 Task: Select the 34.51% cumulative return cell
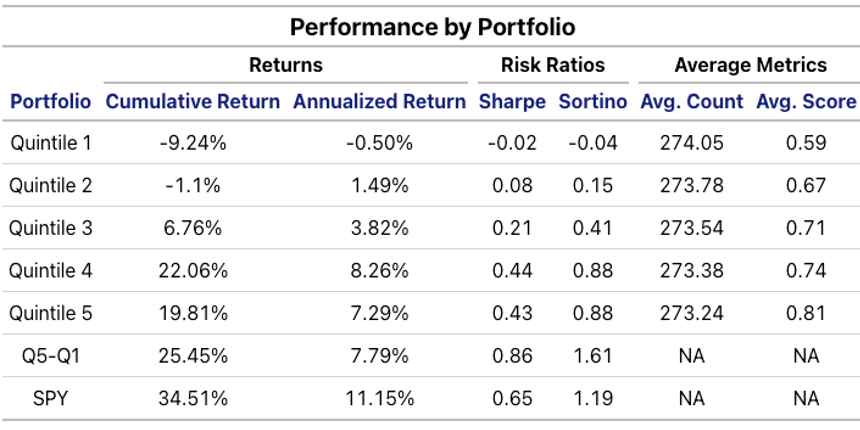193,399
